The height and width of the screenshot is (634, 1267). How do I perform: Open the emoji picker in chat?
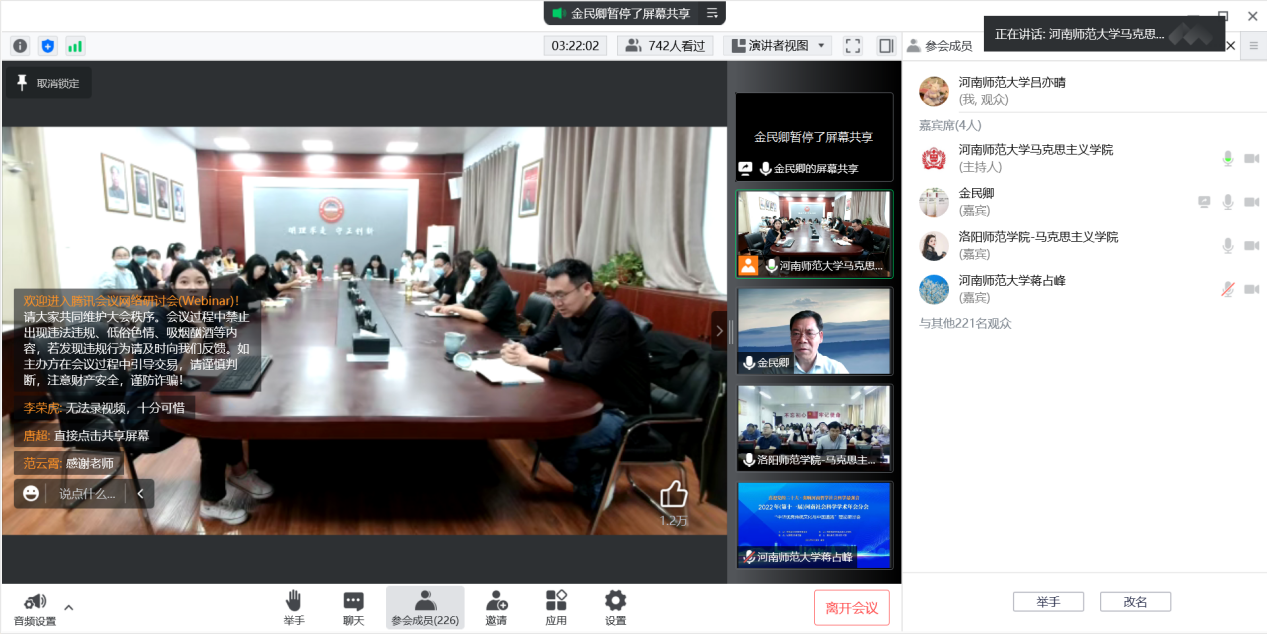pos(31,493)
